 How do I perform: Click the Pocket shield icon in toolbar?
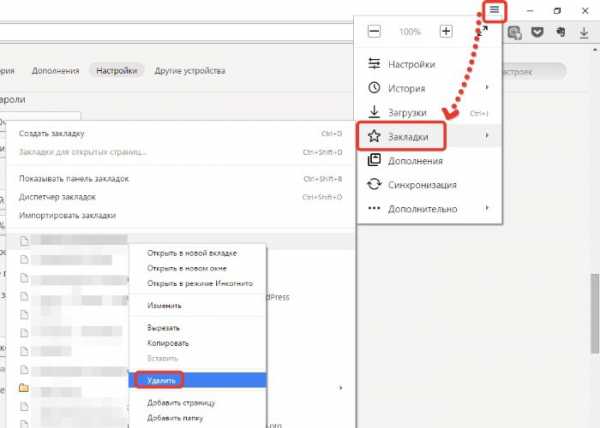pyautogui.click(x=538, y=33)
